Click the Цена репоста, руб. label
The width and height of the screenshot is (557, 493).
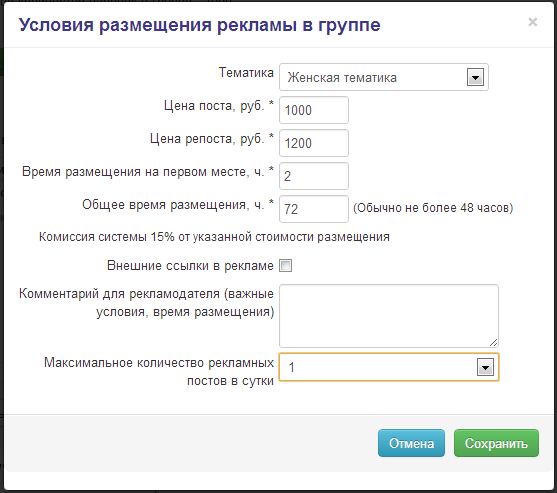pos(212,139)
